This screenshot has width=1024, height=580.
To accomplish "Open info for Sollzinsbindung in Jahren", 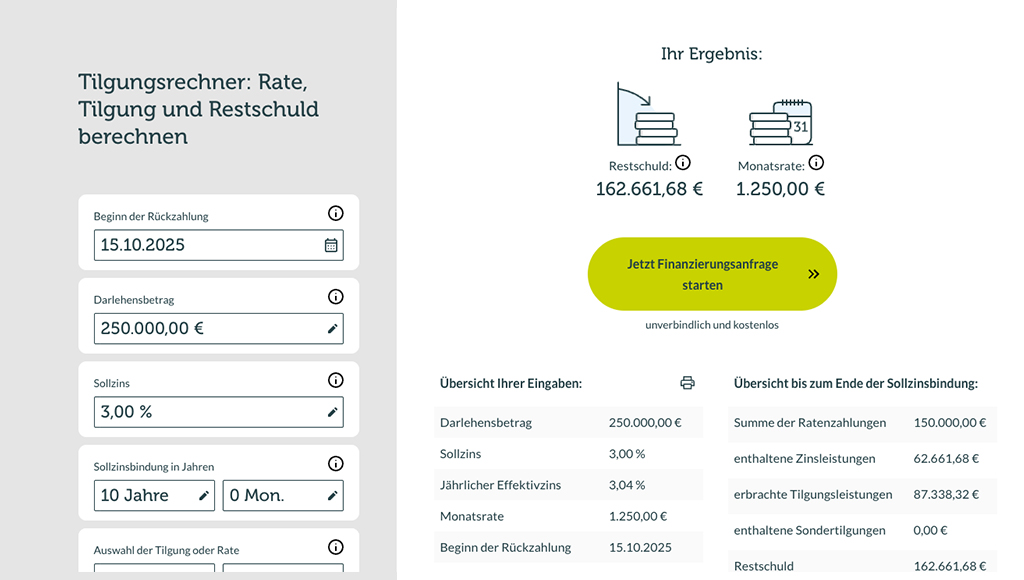I will coord(336,464).
